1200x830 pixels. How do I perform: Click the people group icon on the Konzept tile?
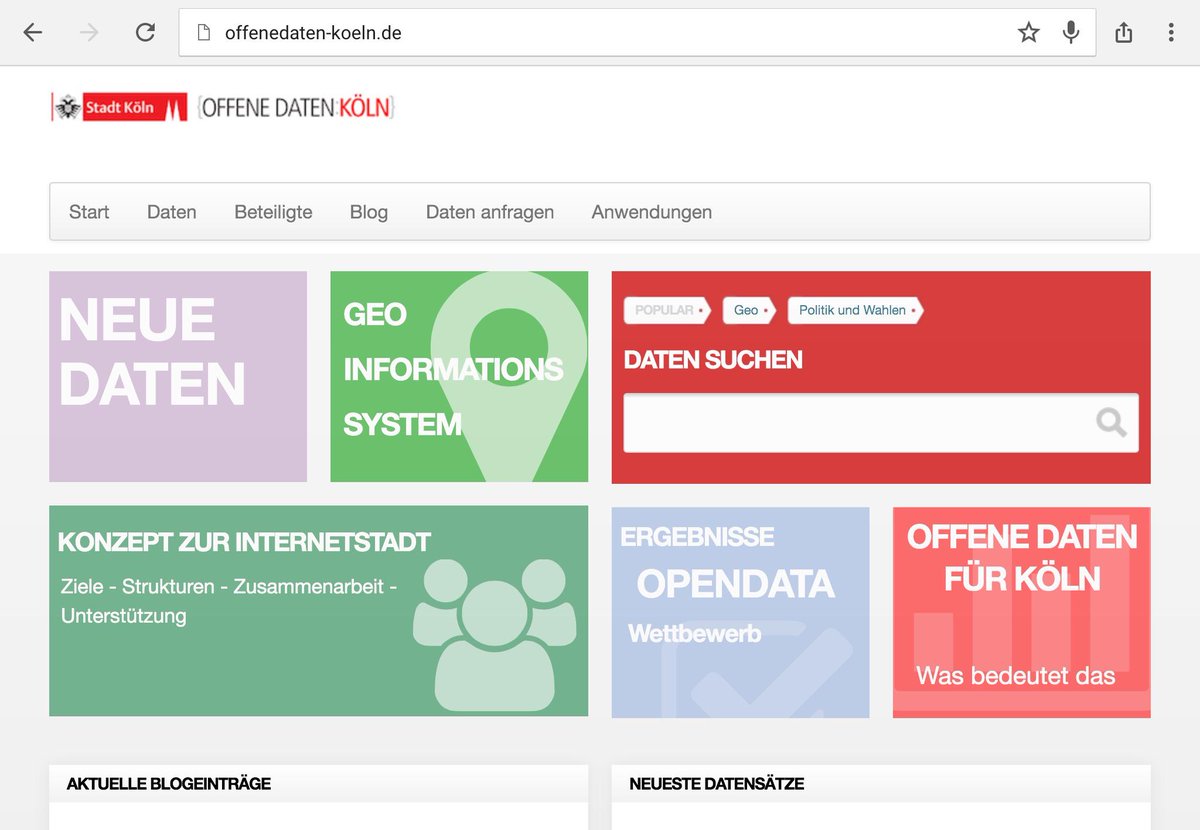tap(495, 634)
